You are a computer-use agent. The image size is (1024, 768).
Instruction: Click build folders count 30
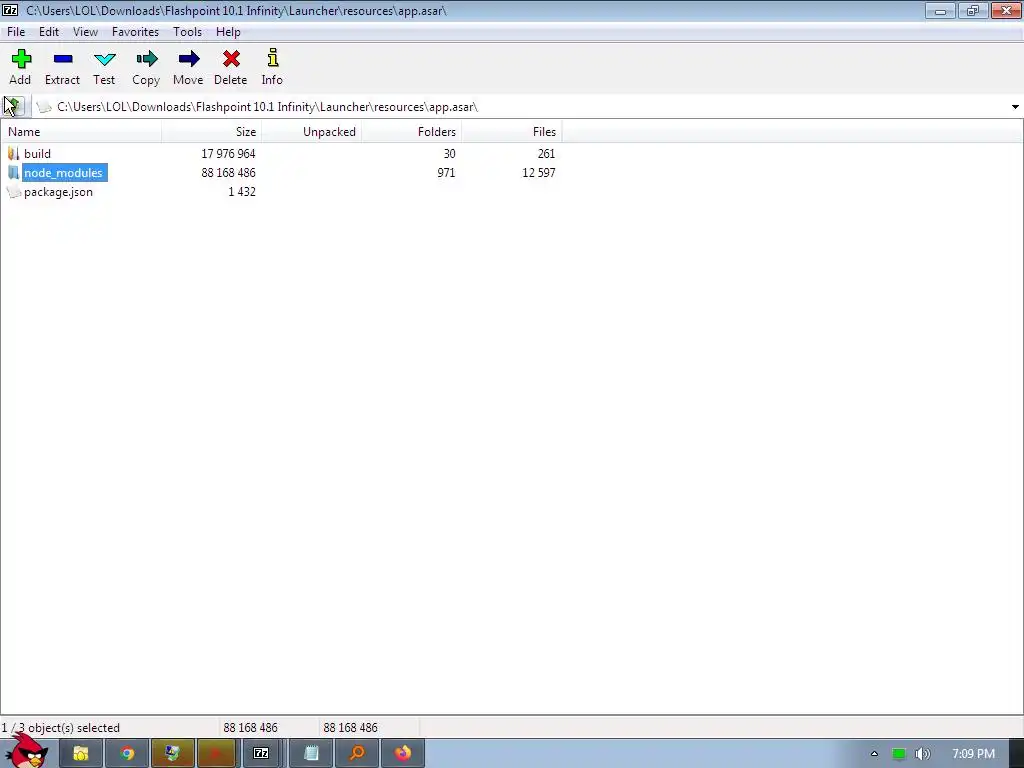[449, 153]
